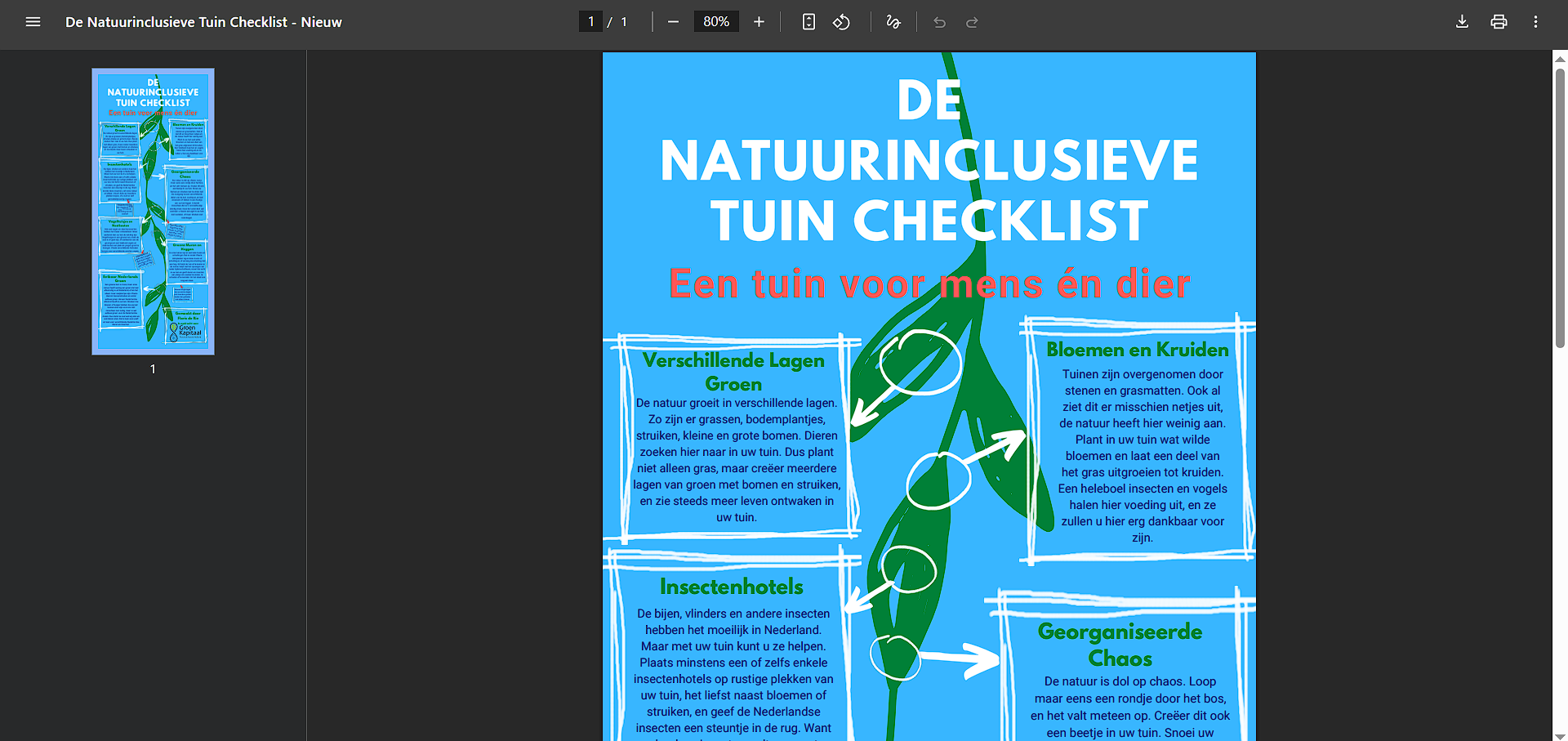Open the three-dot more actions menu
Image resolution: width=1568 pixels, height=741 pixels.
(x=1535, y=22)
